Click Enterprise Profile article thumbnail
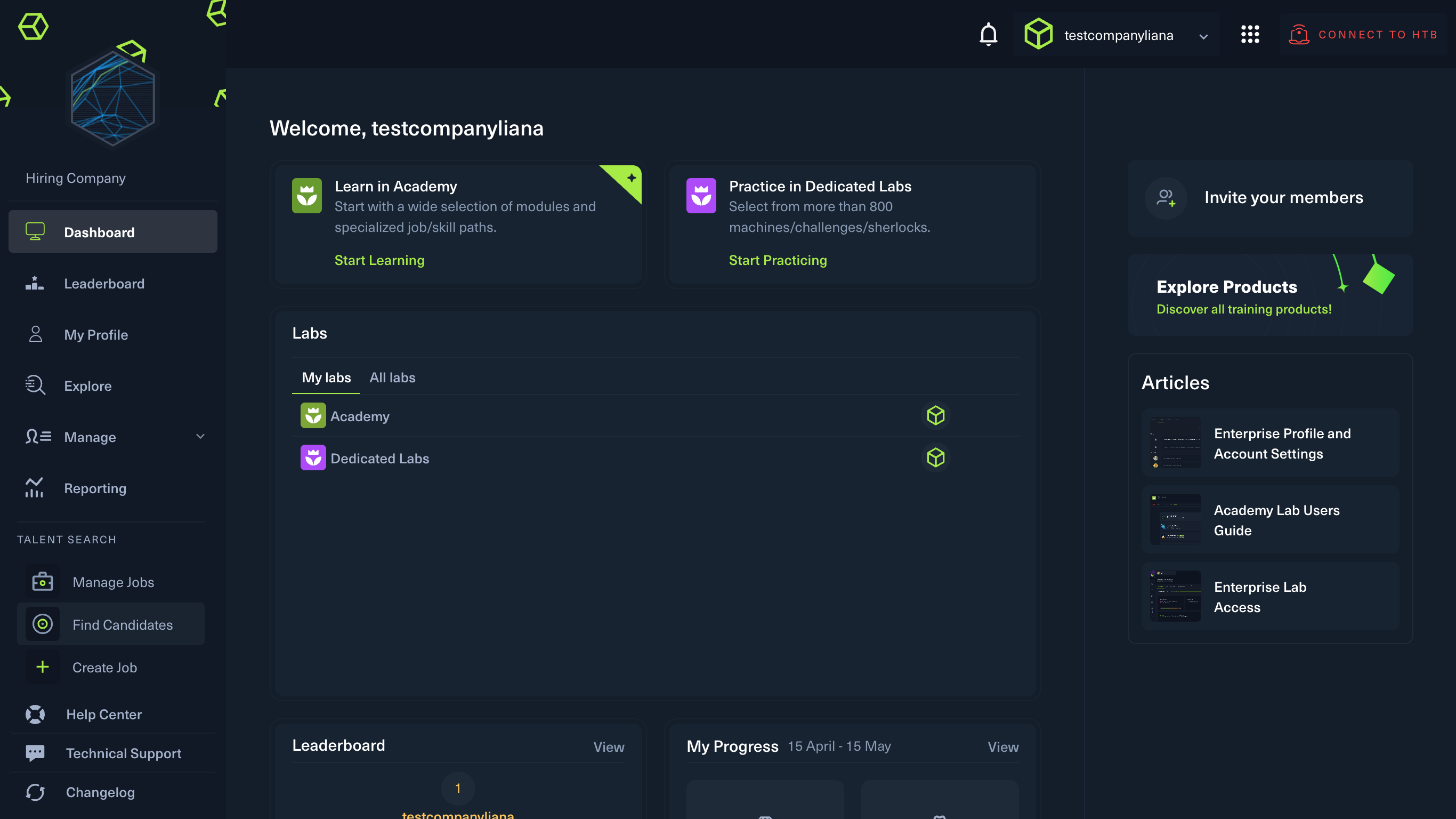 point(1175,443)
